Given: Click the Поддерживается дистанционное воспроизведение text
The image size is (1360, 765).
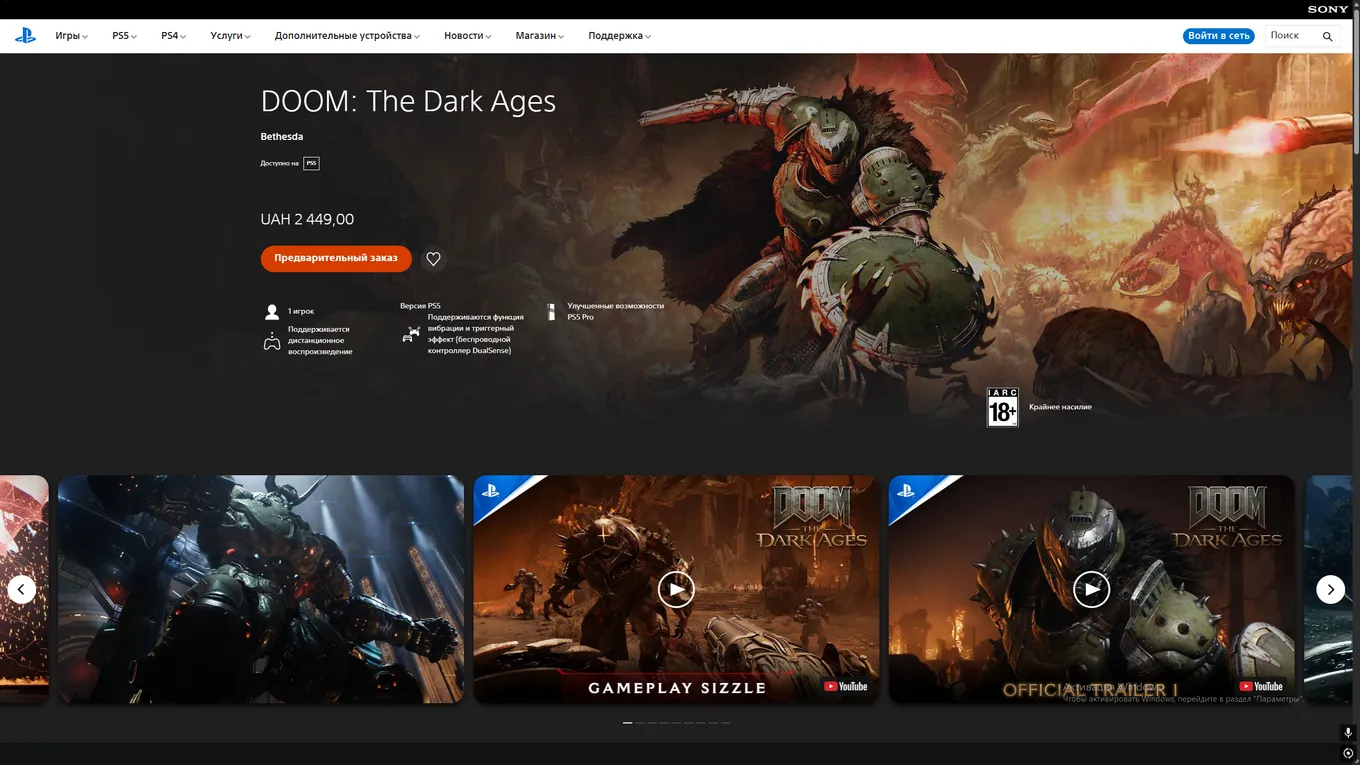Looking at the screenshot, I should (320, 341).
